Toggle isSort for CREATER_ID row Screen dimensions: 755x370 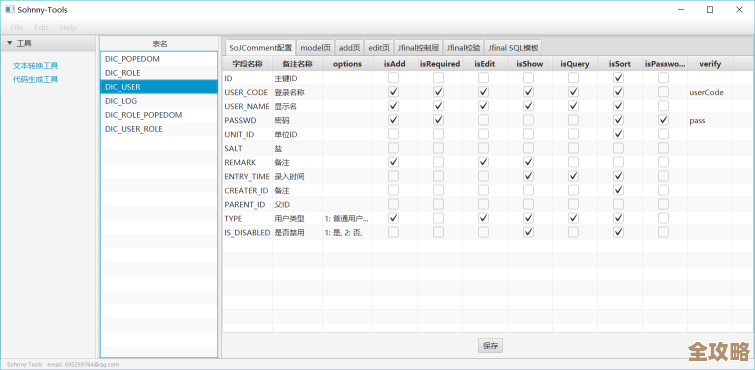pos(619,190)
